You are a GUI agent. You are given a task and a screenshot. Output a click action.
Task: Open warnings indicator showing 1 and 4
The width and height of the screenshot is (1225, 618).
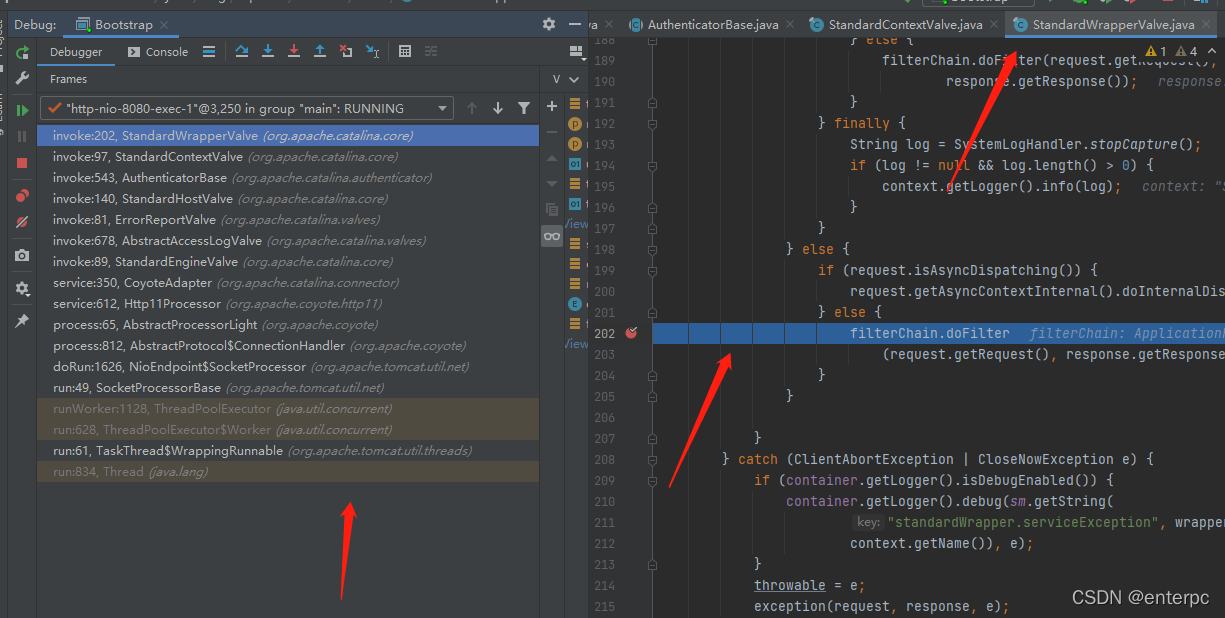pos(1171,51)
